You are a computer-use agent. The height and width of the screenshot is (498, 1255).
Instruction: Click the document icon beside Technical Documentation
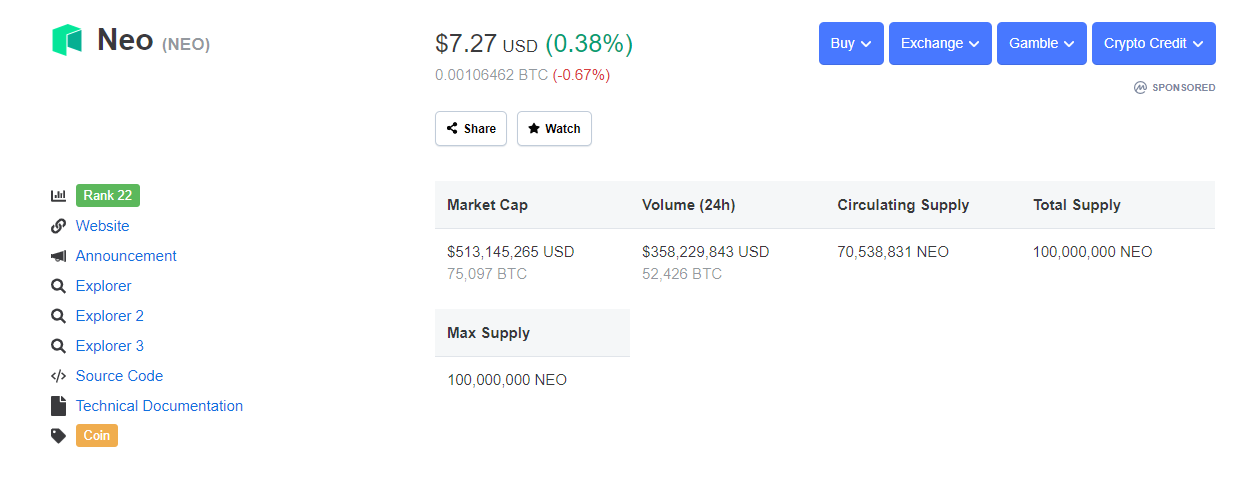(57, 406)
